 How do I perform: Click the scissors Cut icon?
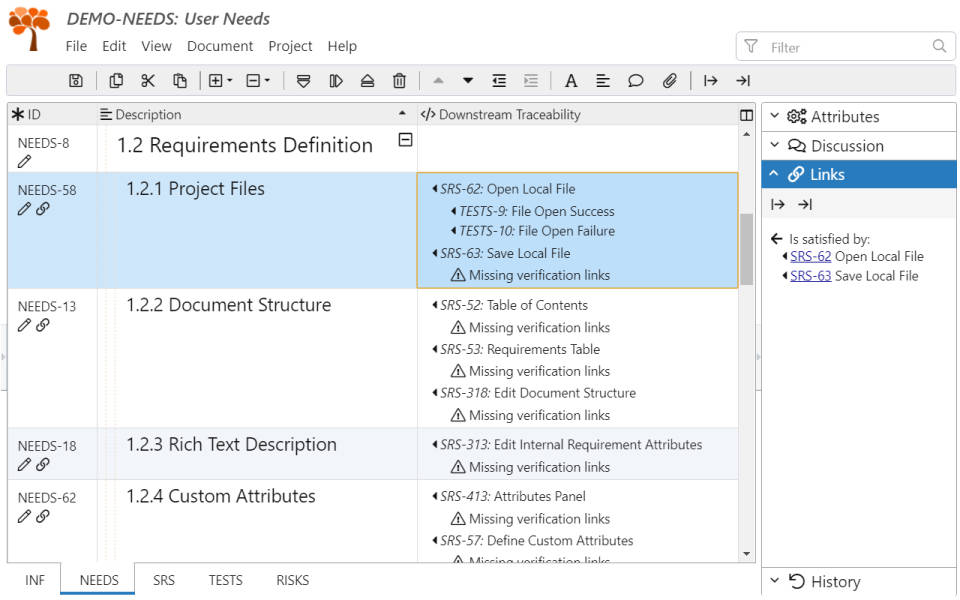pos(148,81)
